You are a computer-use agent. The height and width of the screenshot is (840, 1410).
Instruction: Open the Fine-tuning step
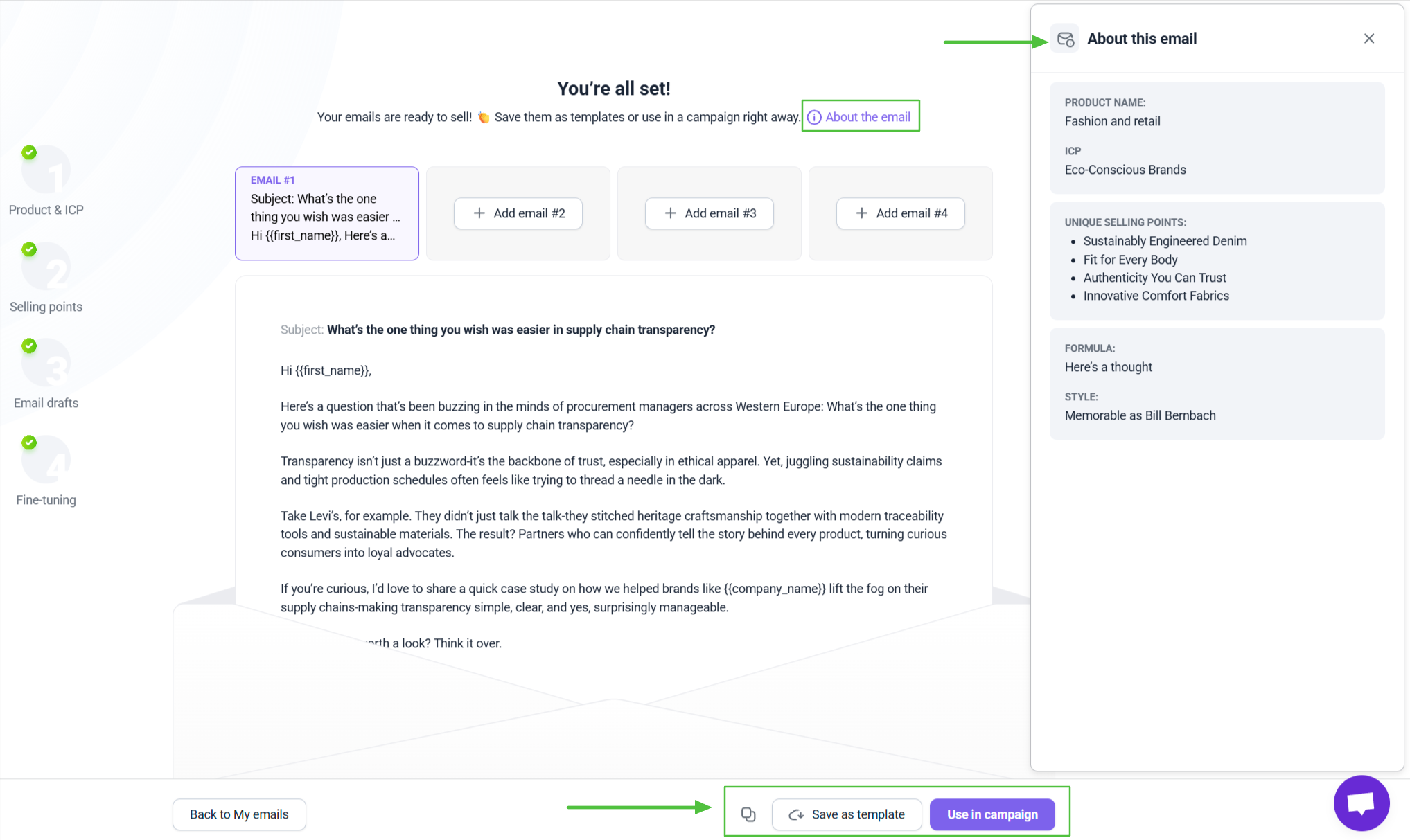pos(46,471)
